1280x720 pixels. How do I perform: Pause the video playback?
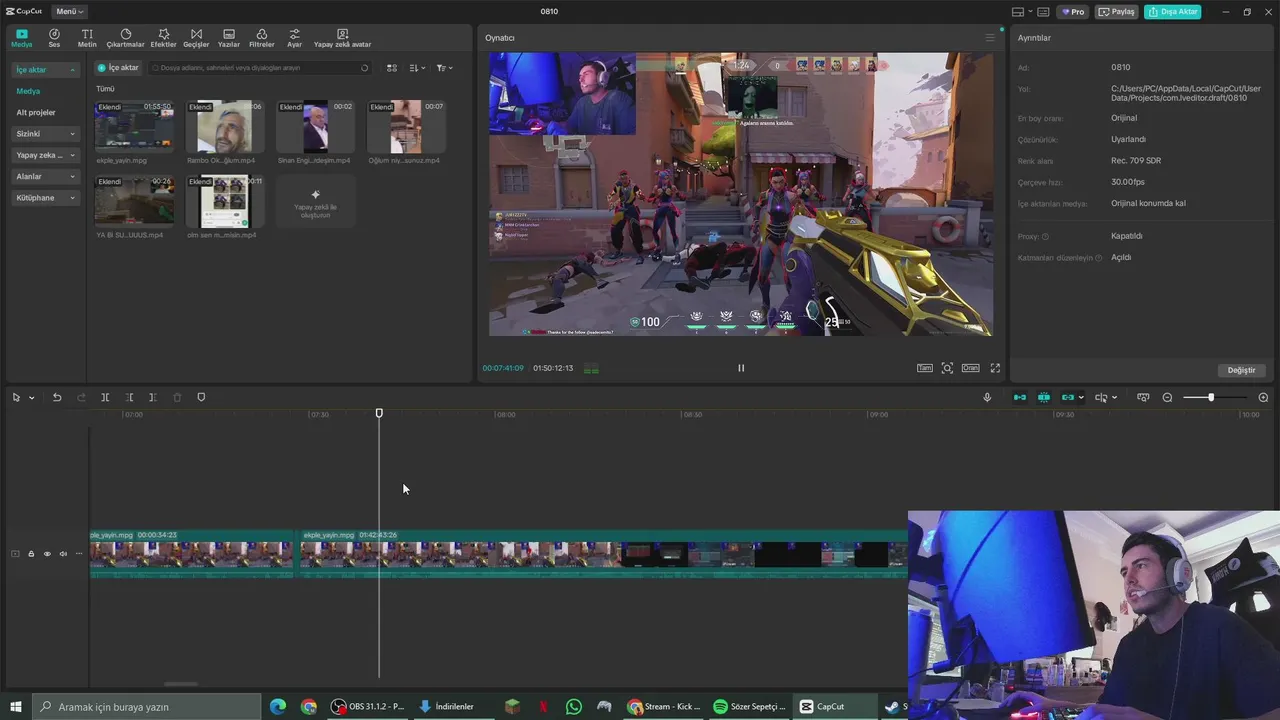(x=741, y=368)
